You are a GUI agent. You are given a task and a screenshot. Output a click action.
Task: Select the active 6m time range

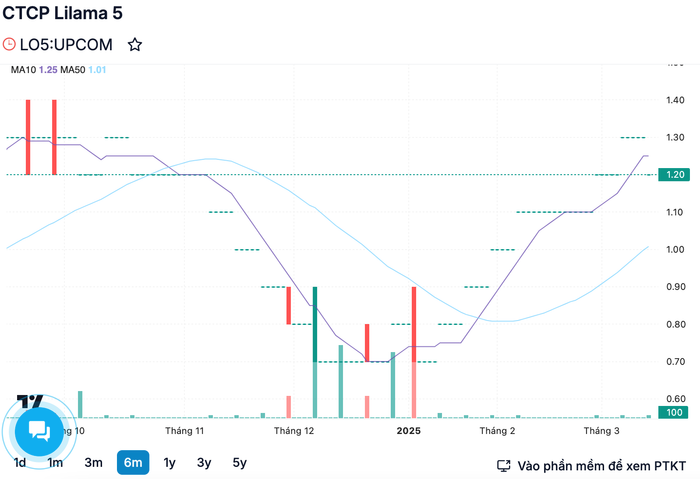coord(133,462)
